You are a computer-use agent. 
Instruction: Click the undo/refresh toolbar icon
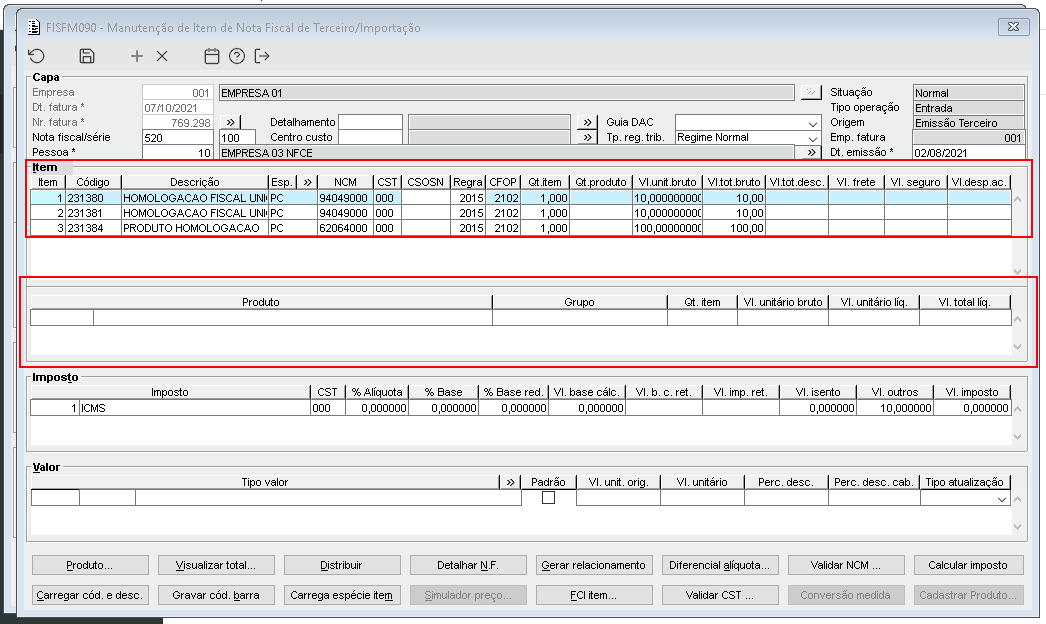pos(36,56)
